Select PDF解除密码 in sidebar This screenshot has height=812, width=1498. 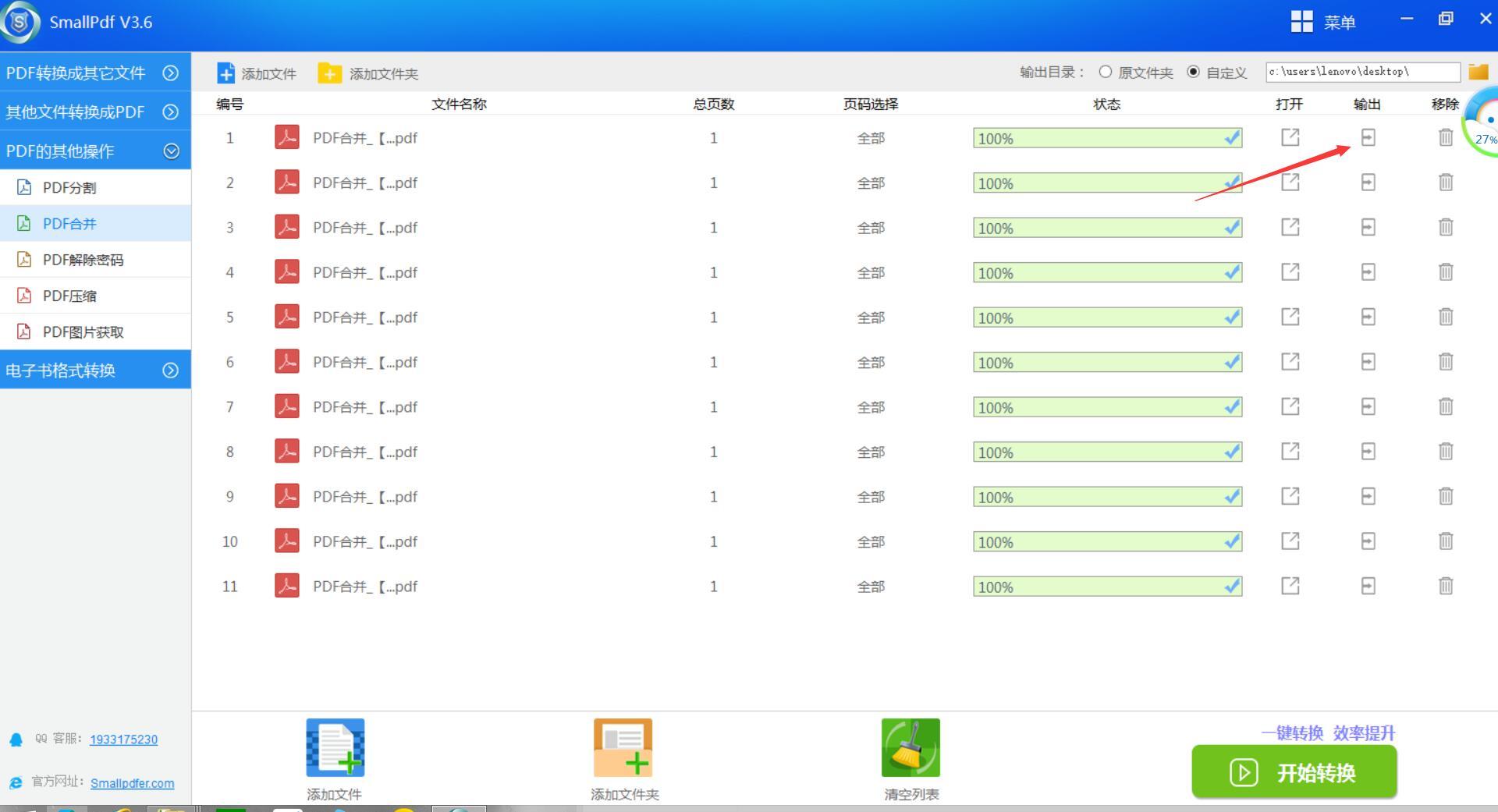[95, 260]
